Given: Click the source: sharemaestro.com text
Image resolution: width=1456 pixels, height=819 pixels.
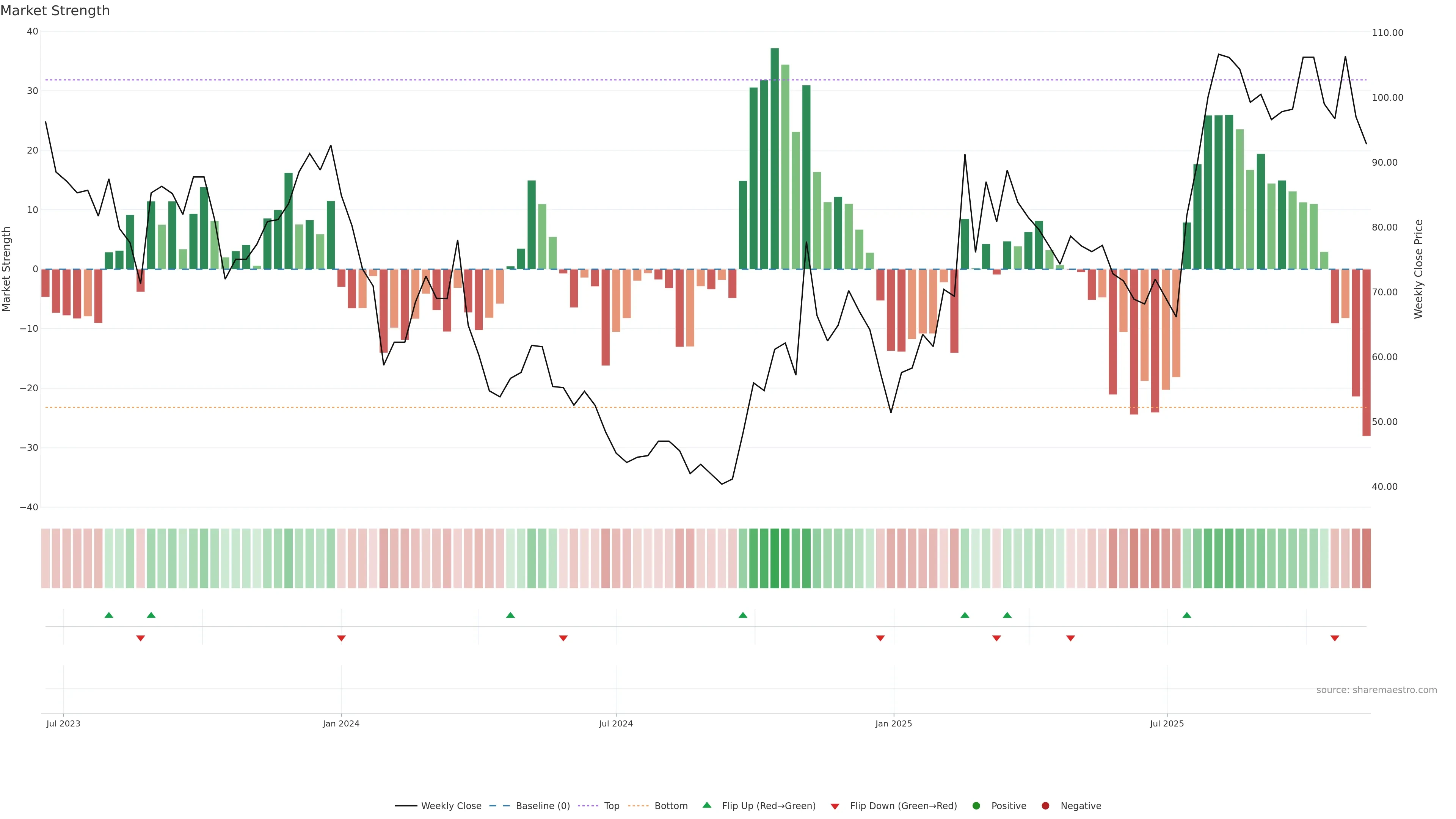Looking at the screenshot, I should pyautogui.click(x=1376, y=690).
